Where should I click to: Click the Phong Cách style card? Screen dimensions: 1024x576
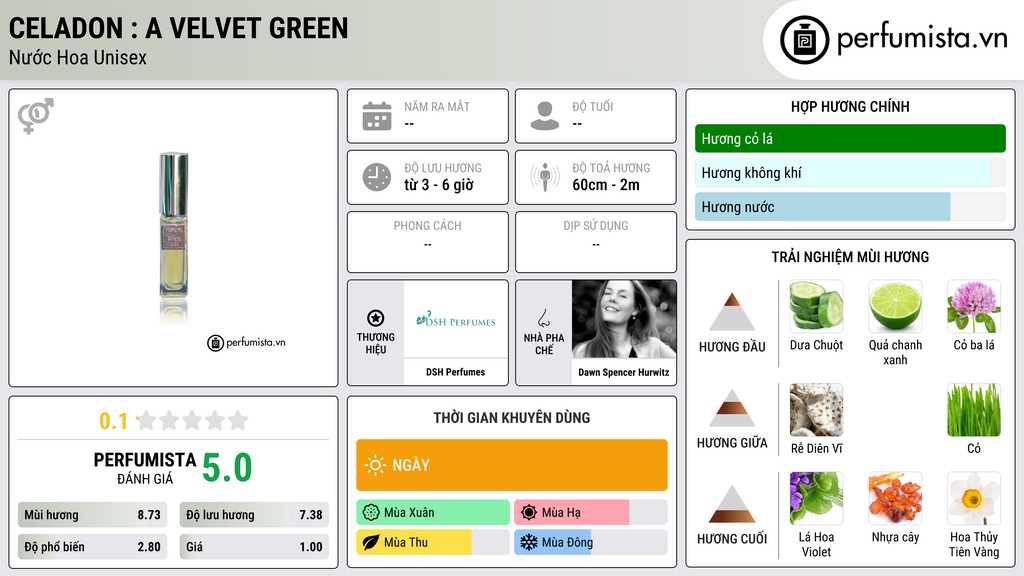pos(428,242)
